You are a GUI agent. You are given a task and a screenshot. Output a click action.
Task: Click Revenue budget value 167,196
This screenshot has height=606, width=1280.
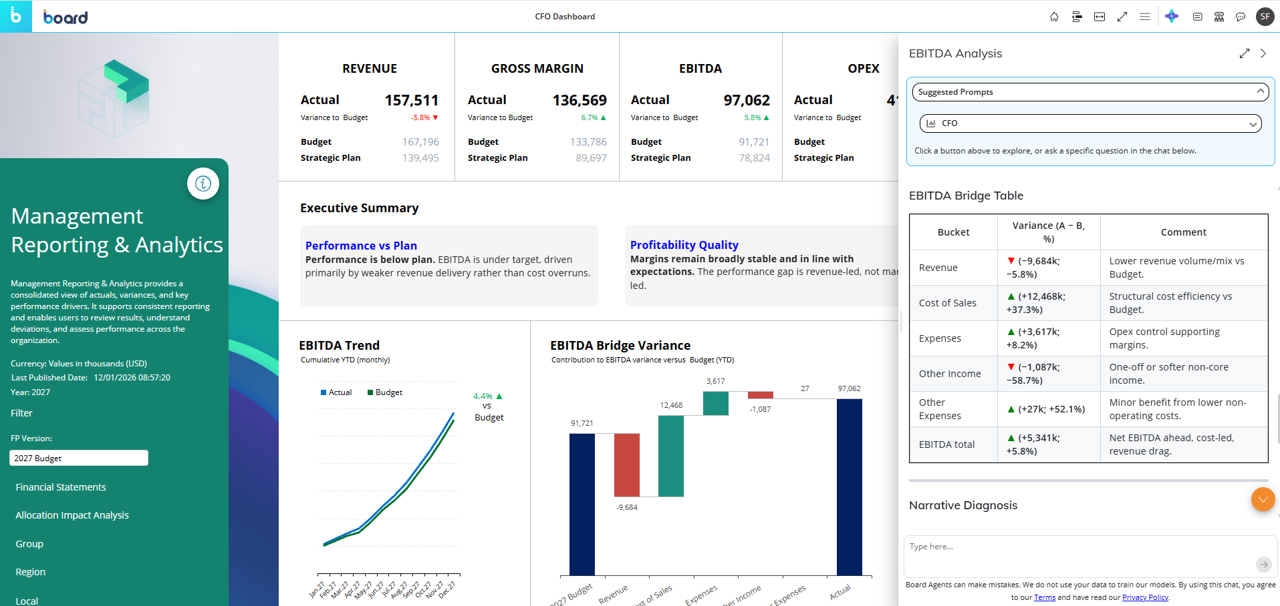[420, 142]
